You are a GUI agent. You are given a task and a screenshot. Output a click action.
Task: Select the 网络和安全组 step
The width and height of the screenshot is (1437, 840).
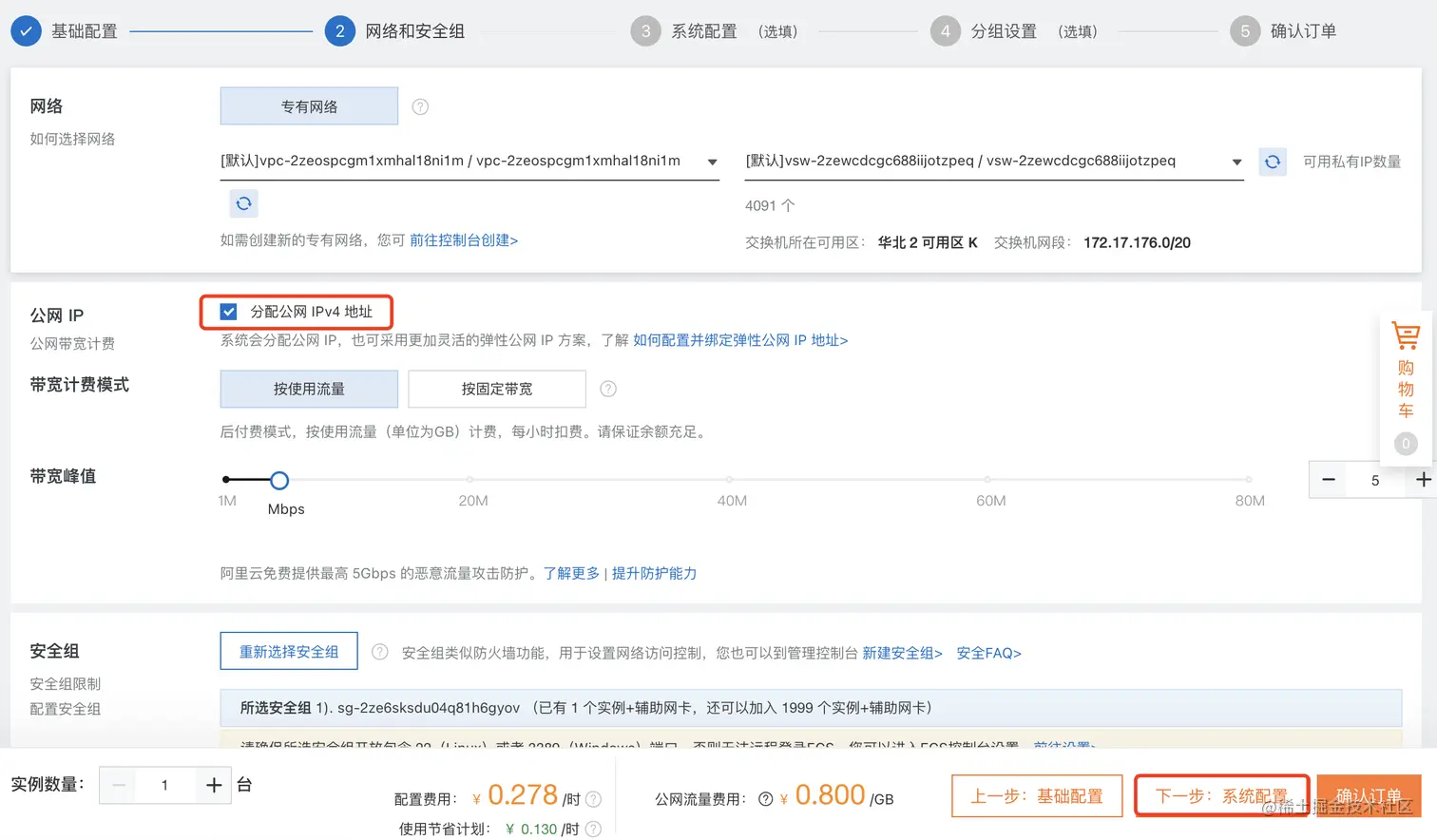pyautogui.click(x=415, y=31)
